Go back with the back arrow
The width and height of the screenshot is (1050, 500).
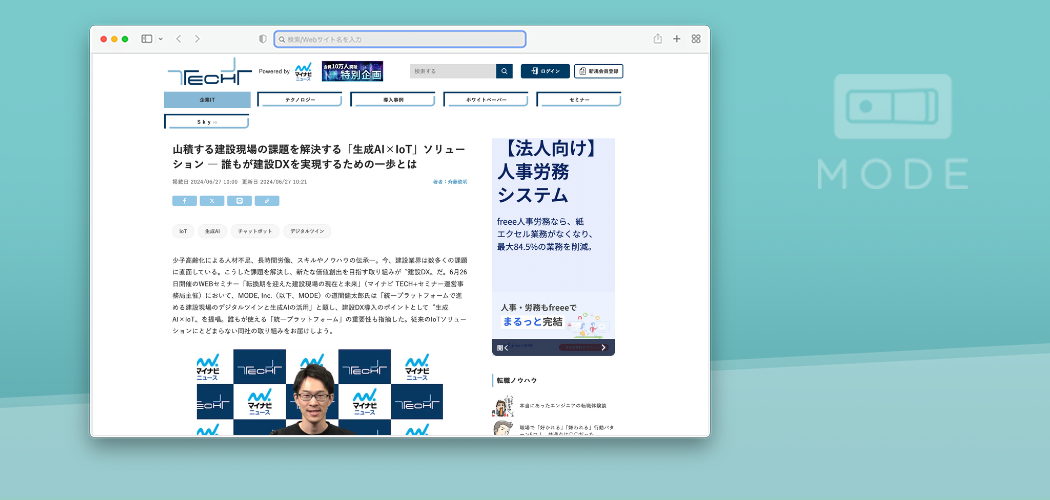178,39
